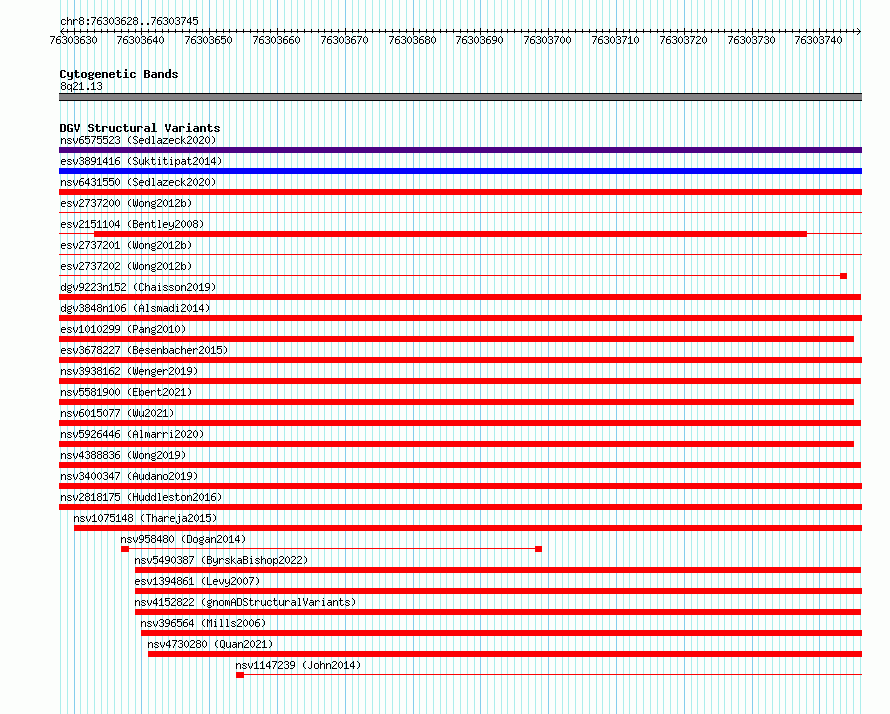Click the red block of nsv1147239

click(x=240, y=675)
